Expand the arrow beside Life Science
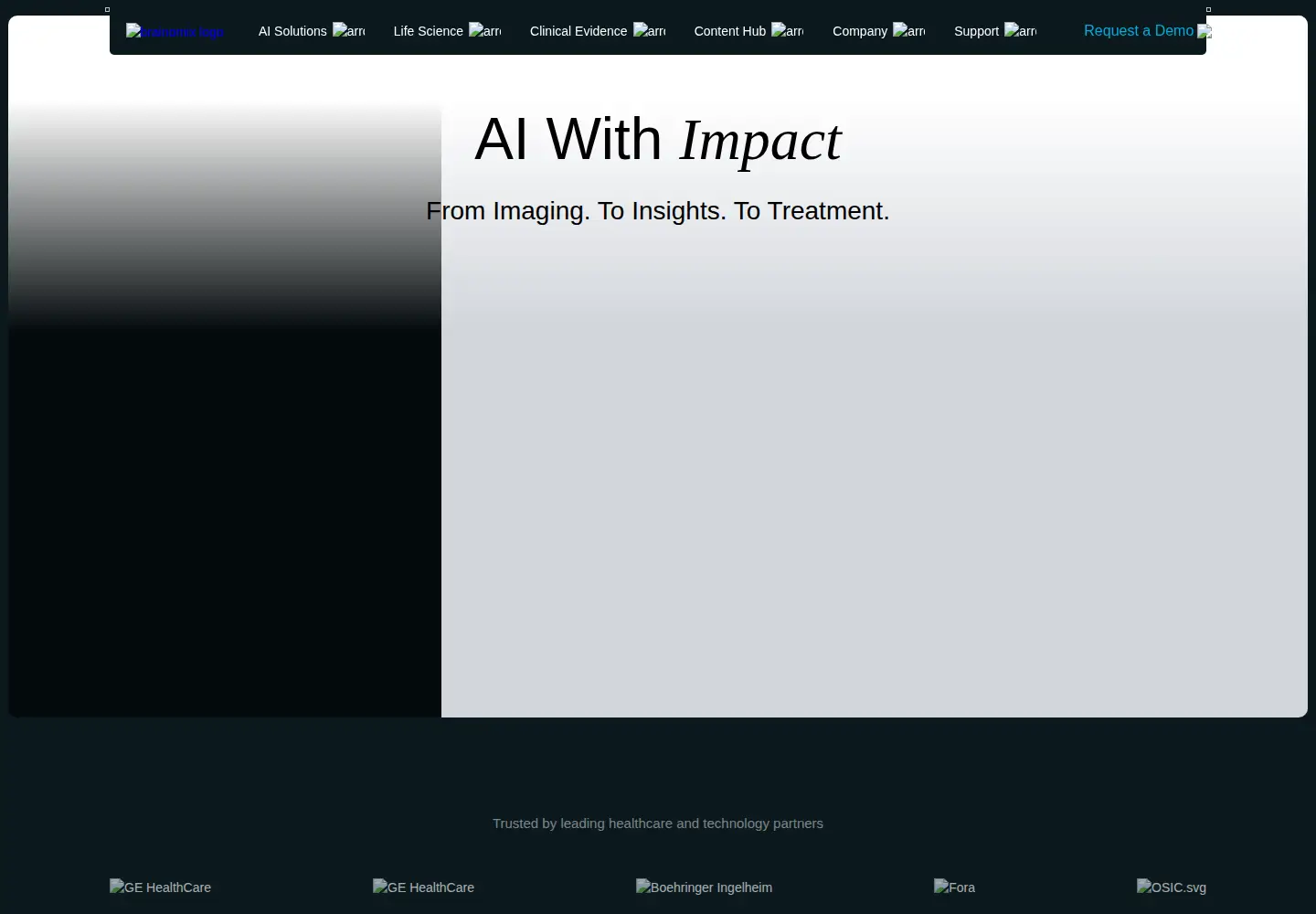1316x914 pixels. click(484, 31)
